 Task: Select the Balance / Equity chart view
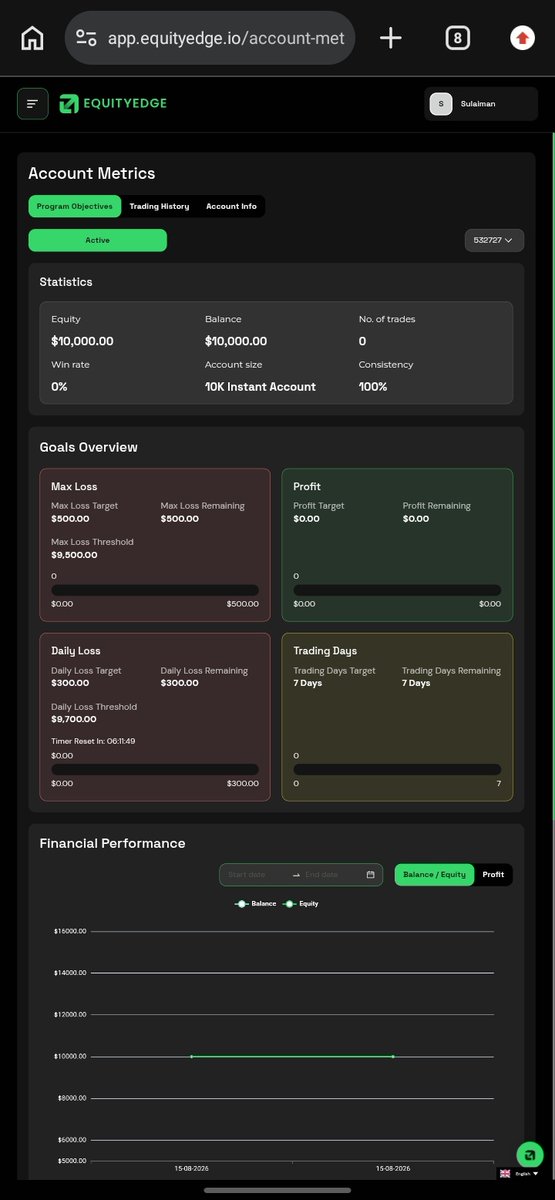[x=434, y=875]
